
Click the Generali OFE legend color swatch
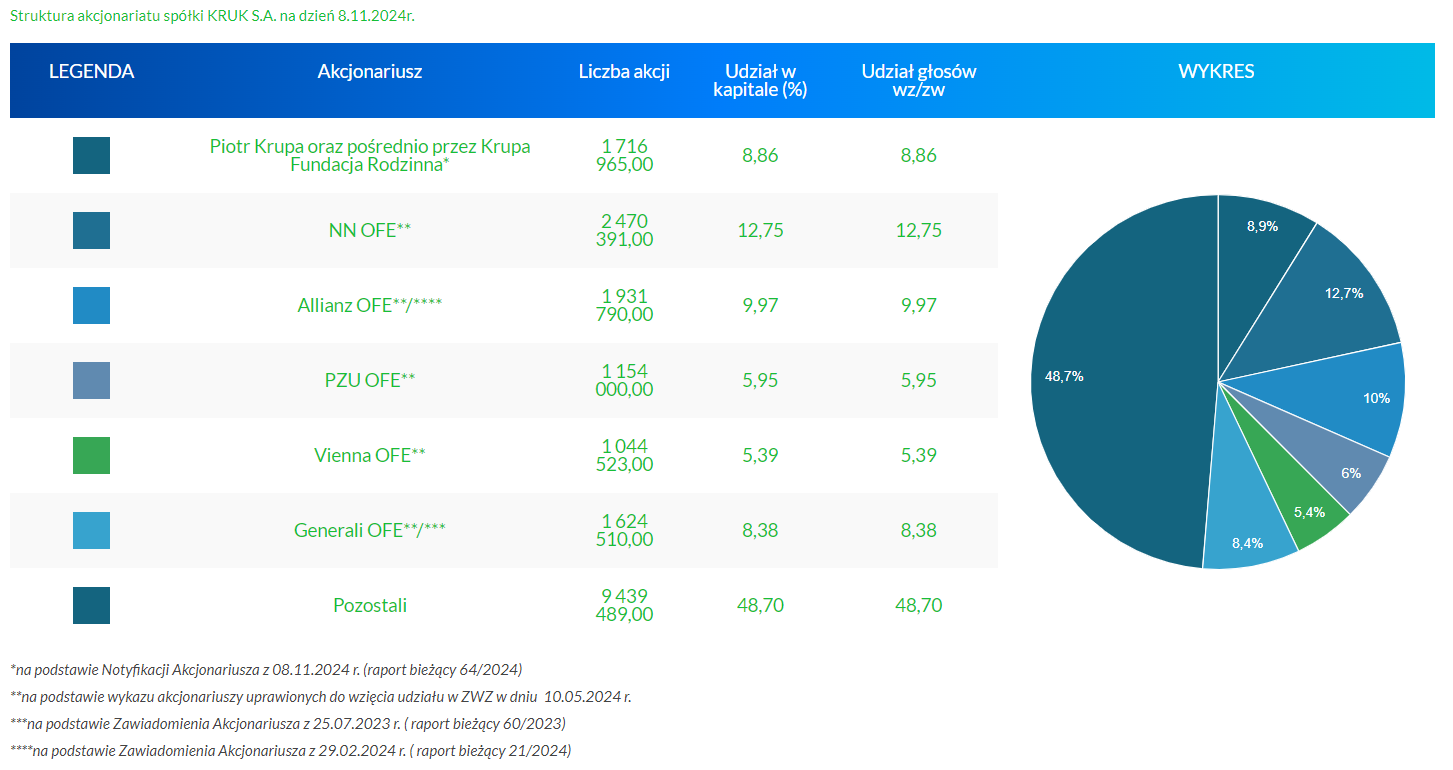coord(91,530)
